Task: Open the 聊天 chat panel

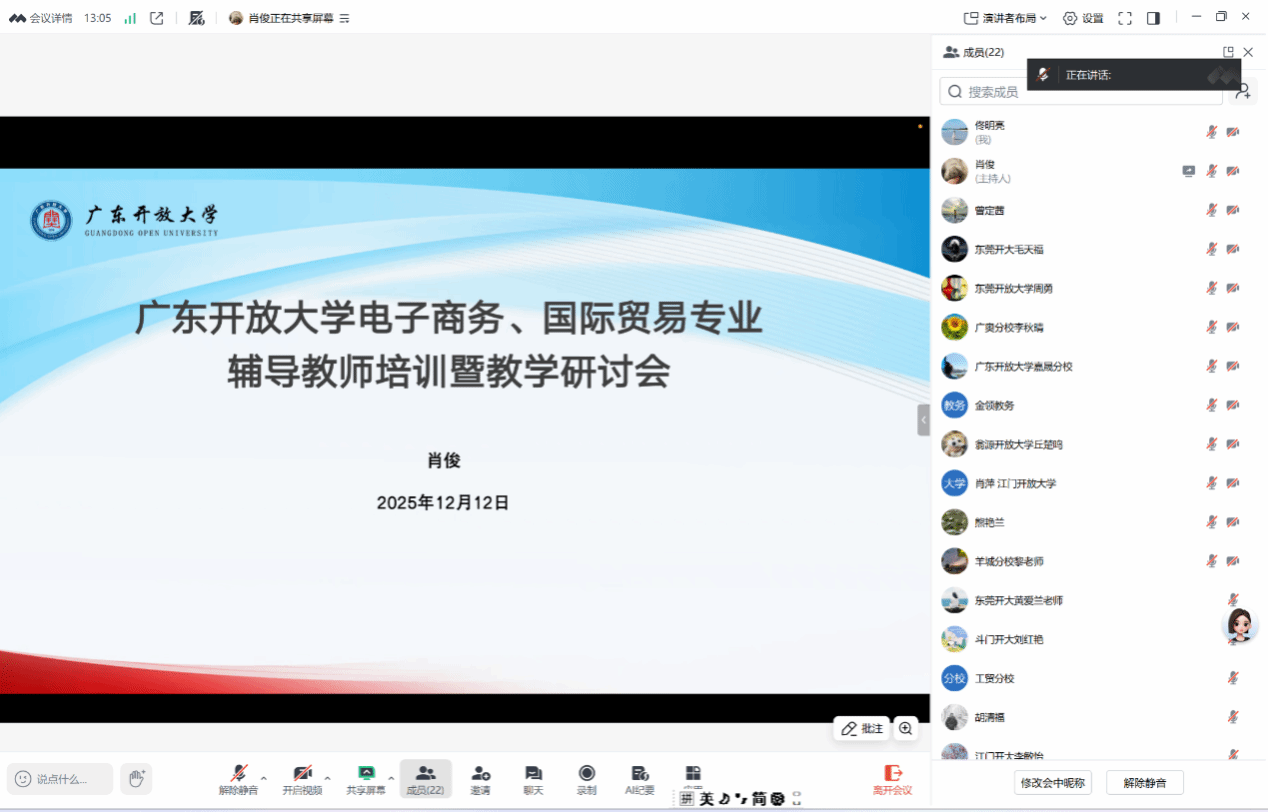Action: coord(533,779)
